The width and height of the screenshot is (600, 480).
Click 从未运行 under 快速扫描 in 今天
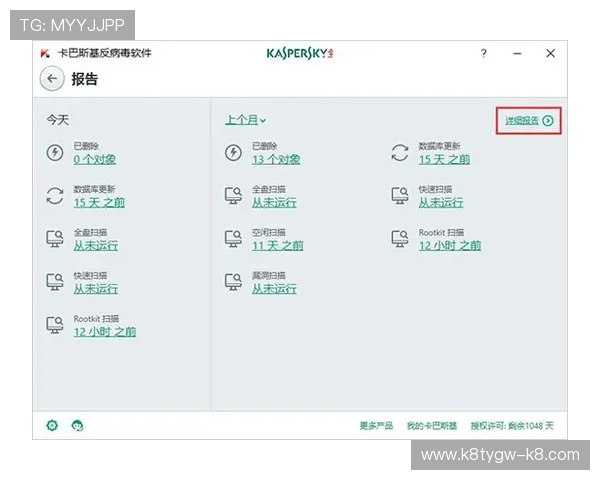click(96, 289)
